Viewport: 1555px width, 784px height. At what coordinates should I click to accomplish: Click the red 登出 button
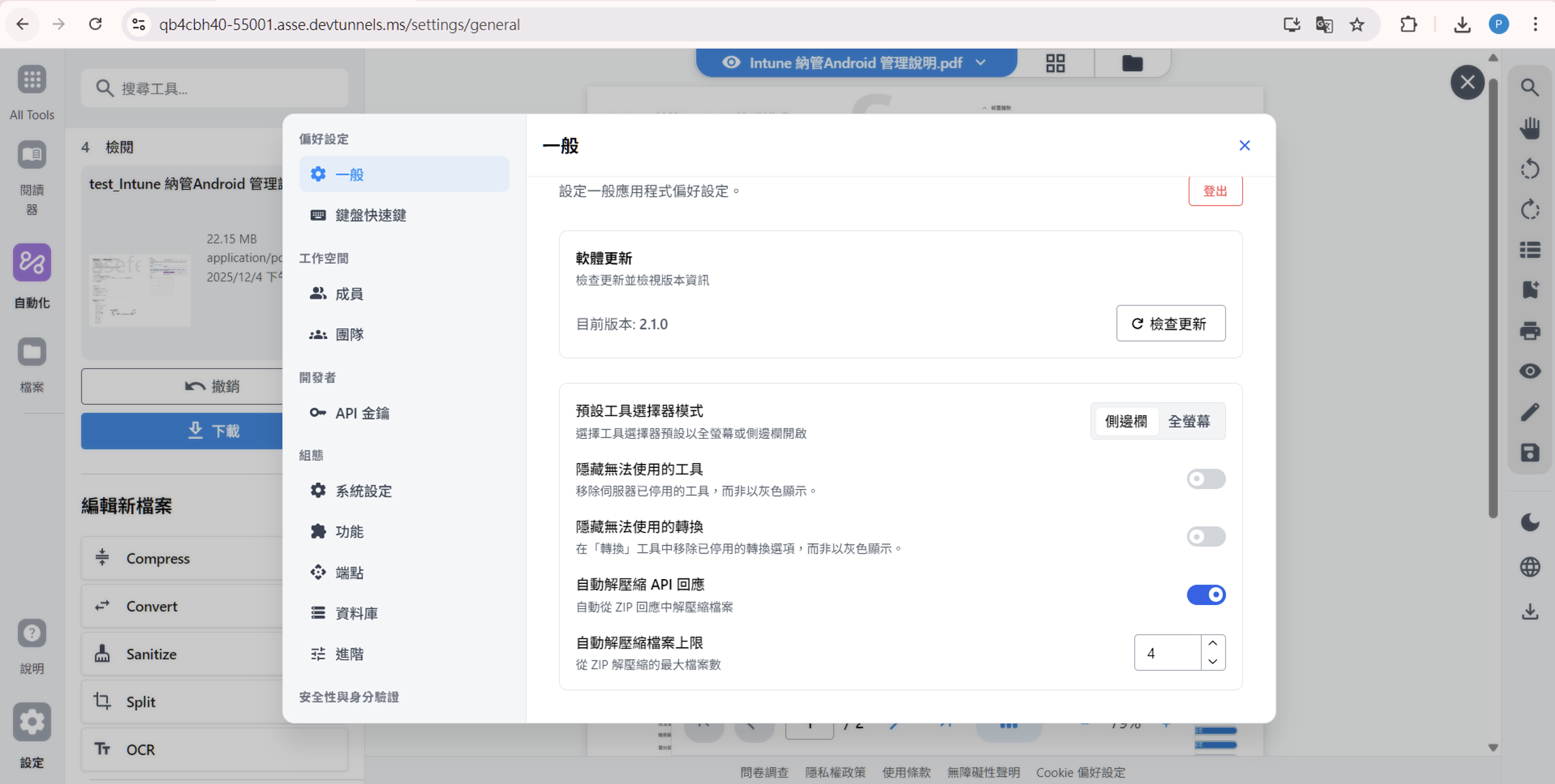[x=1214, y=191]
